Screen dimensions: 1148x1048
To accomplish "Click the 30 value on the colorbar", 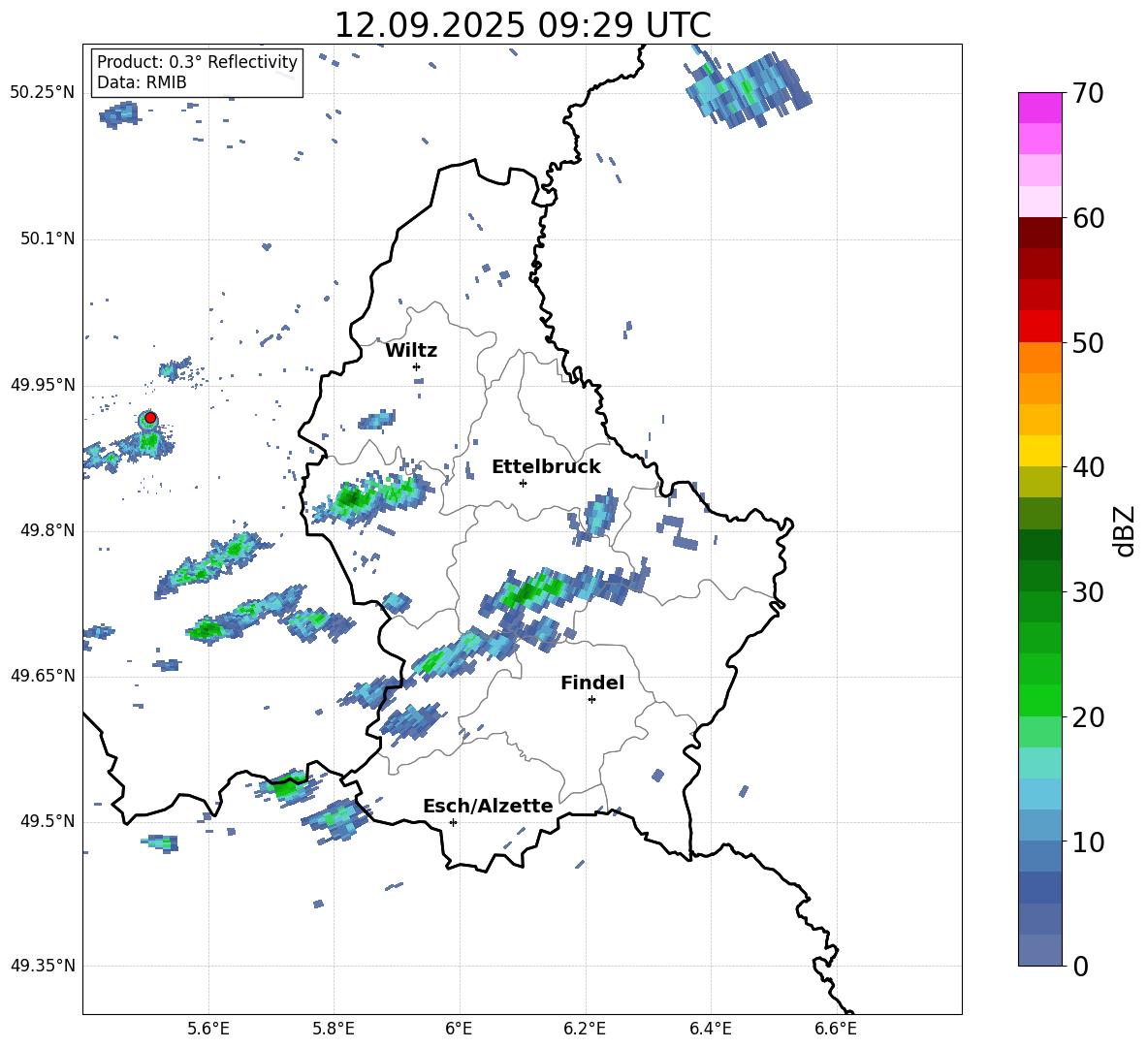I will (x=1088, y=592).
